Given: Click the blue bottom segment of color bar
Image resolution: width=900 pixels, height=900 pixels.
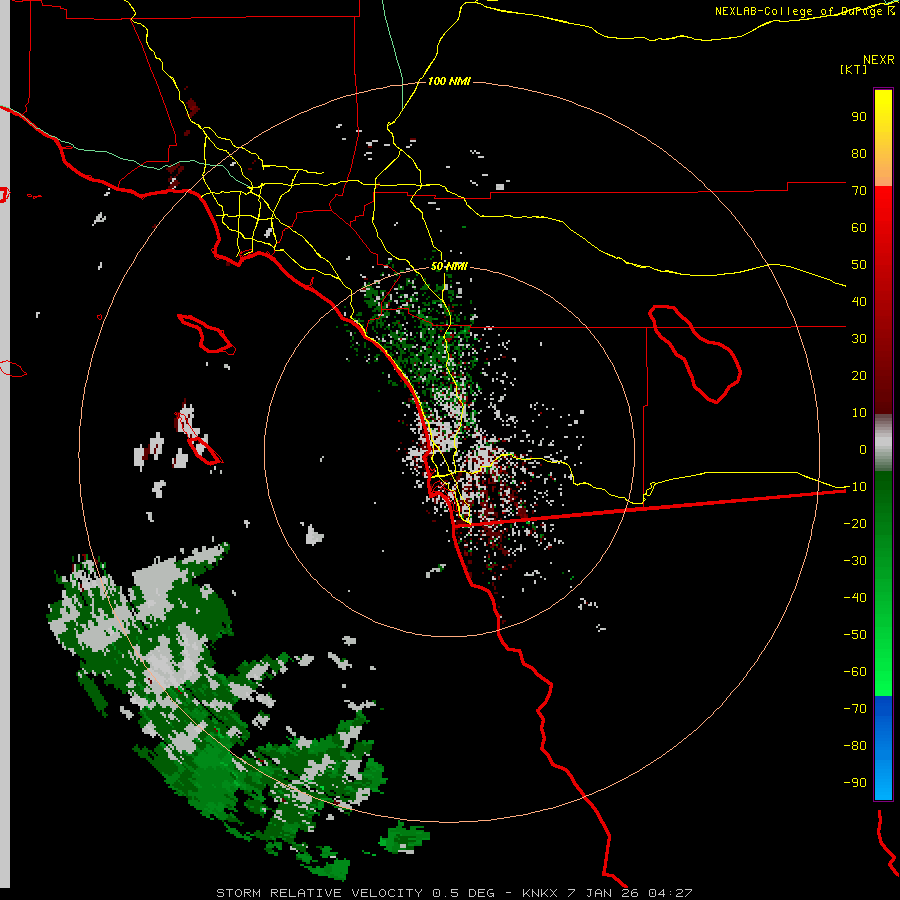Looking at the screenshot, I should [883, 747].
